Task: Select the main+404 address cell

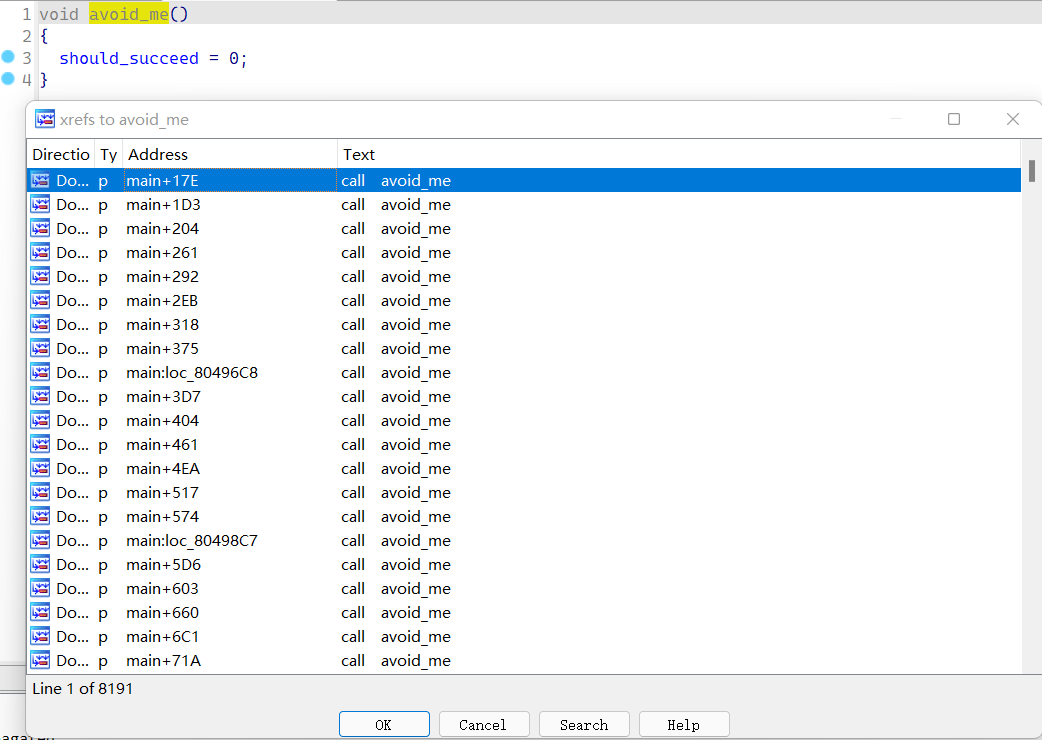Action: (x=230, y=420)
